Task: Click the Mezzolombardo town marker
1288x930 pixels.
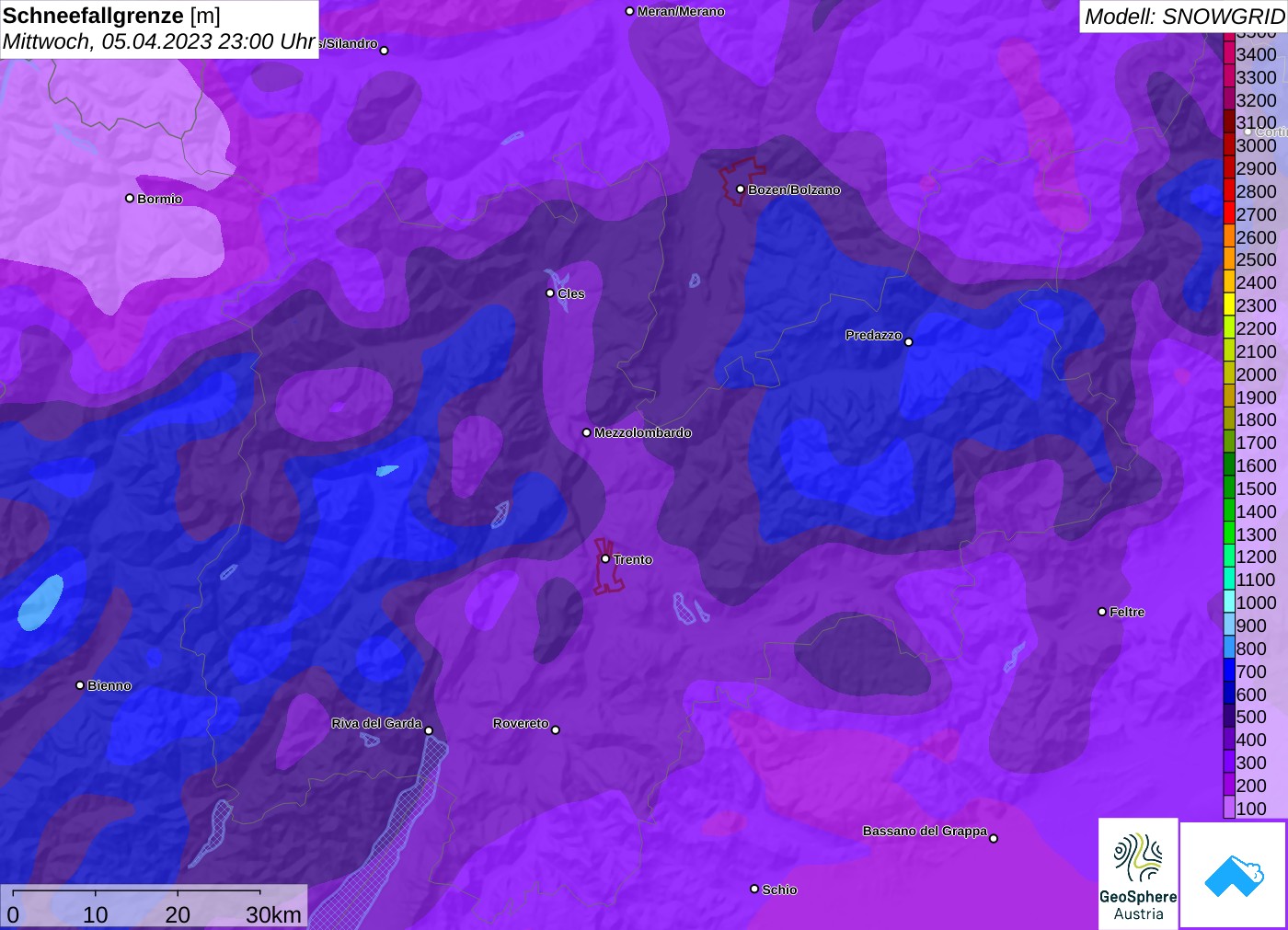Action: tap(587, 432)
